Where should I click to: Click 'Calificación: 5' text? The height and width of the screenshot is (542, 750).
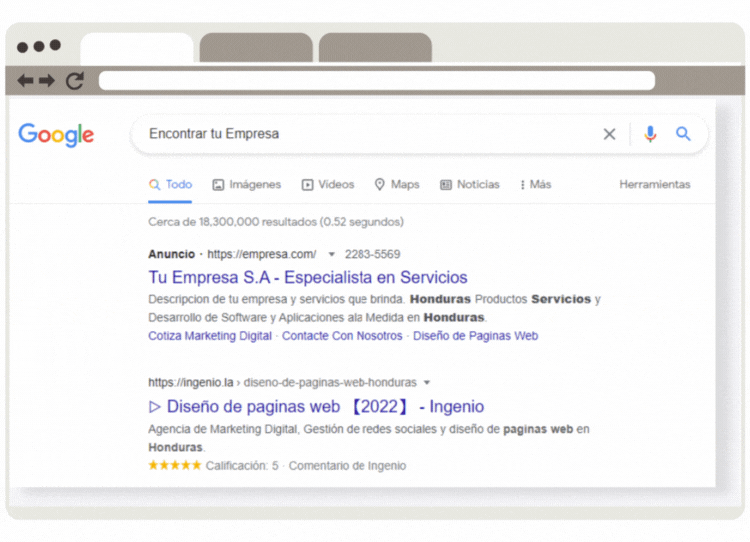242,465
